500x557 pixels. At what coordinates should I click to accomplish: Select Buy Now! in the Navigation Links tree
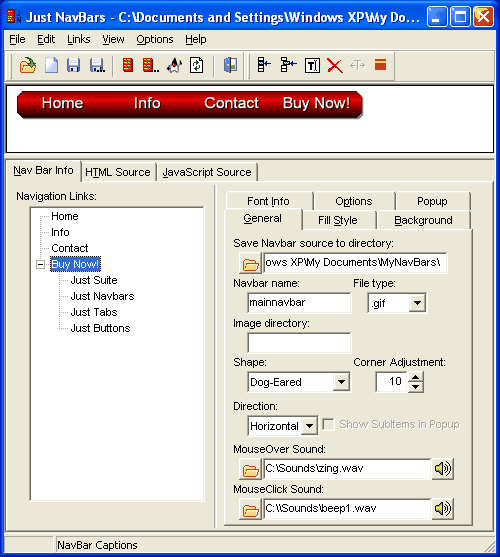(75, 264)
